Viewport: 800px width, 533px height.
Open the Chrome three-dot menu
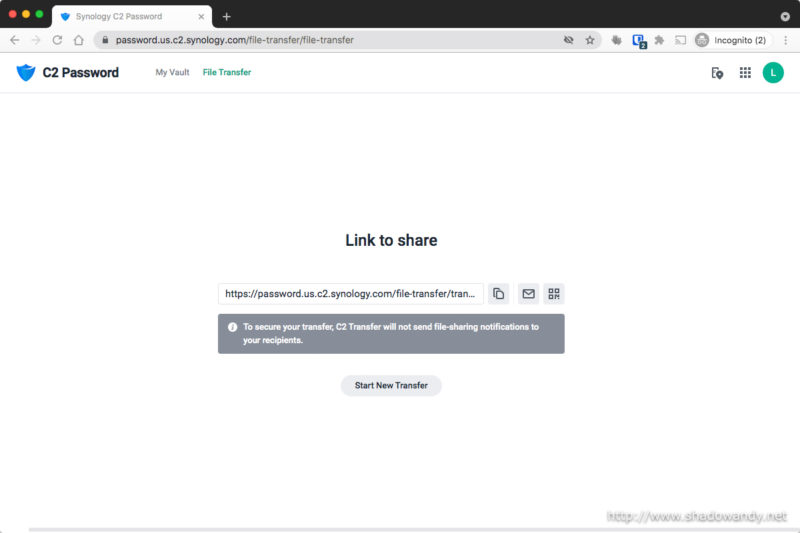tap(786, 40)
